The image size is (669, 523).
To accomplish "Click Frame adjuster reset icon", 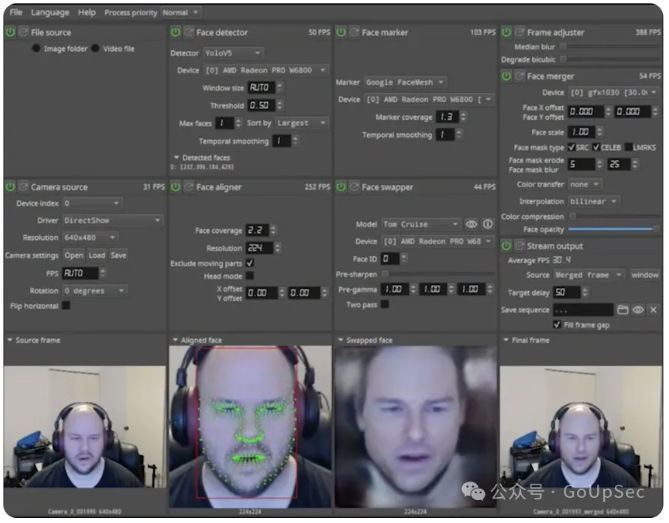I will pos(519,32).
